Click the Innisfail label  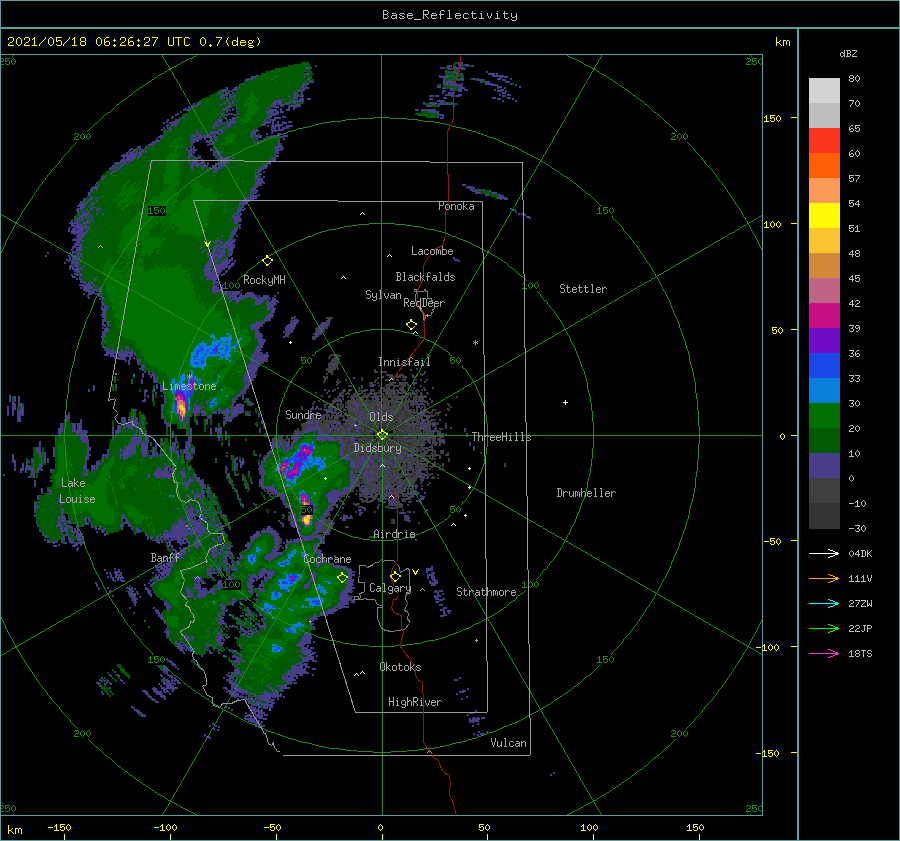[404, 362]
